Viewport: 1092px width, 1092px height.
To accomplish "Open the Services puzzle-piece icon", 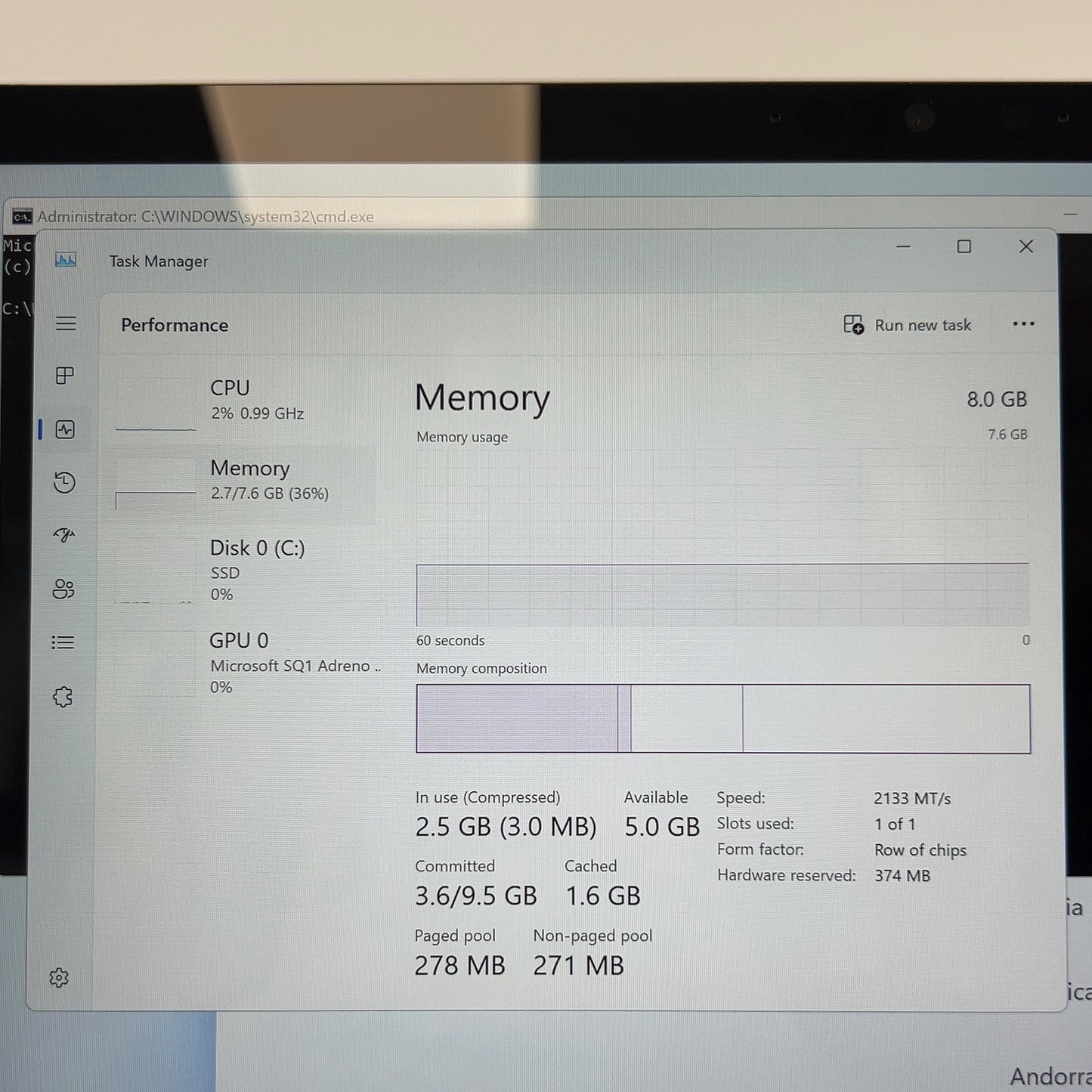I will click(x=63, y=697).
